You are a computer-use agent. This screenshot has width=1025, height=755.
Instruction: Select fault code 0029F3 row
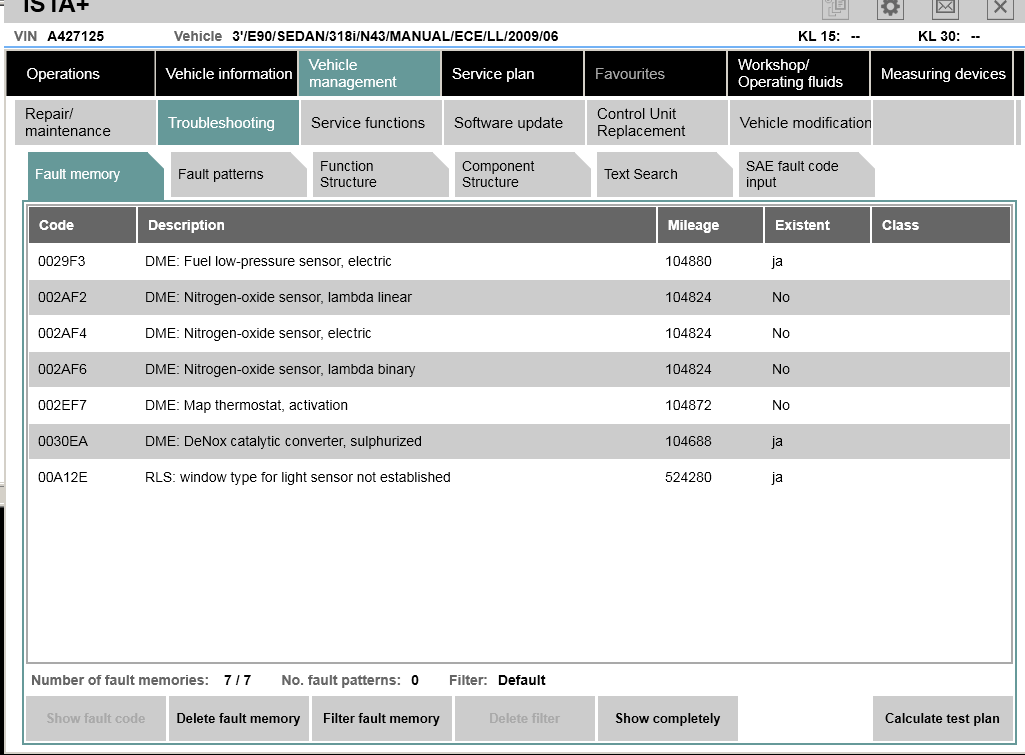pyautogui.click(x=520, y=261)
